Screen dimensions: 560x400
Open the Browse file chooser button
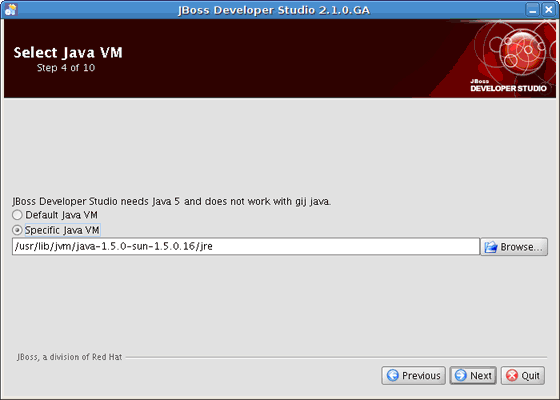tap(514, 246)
